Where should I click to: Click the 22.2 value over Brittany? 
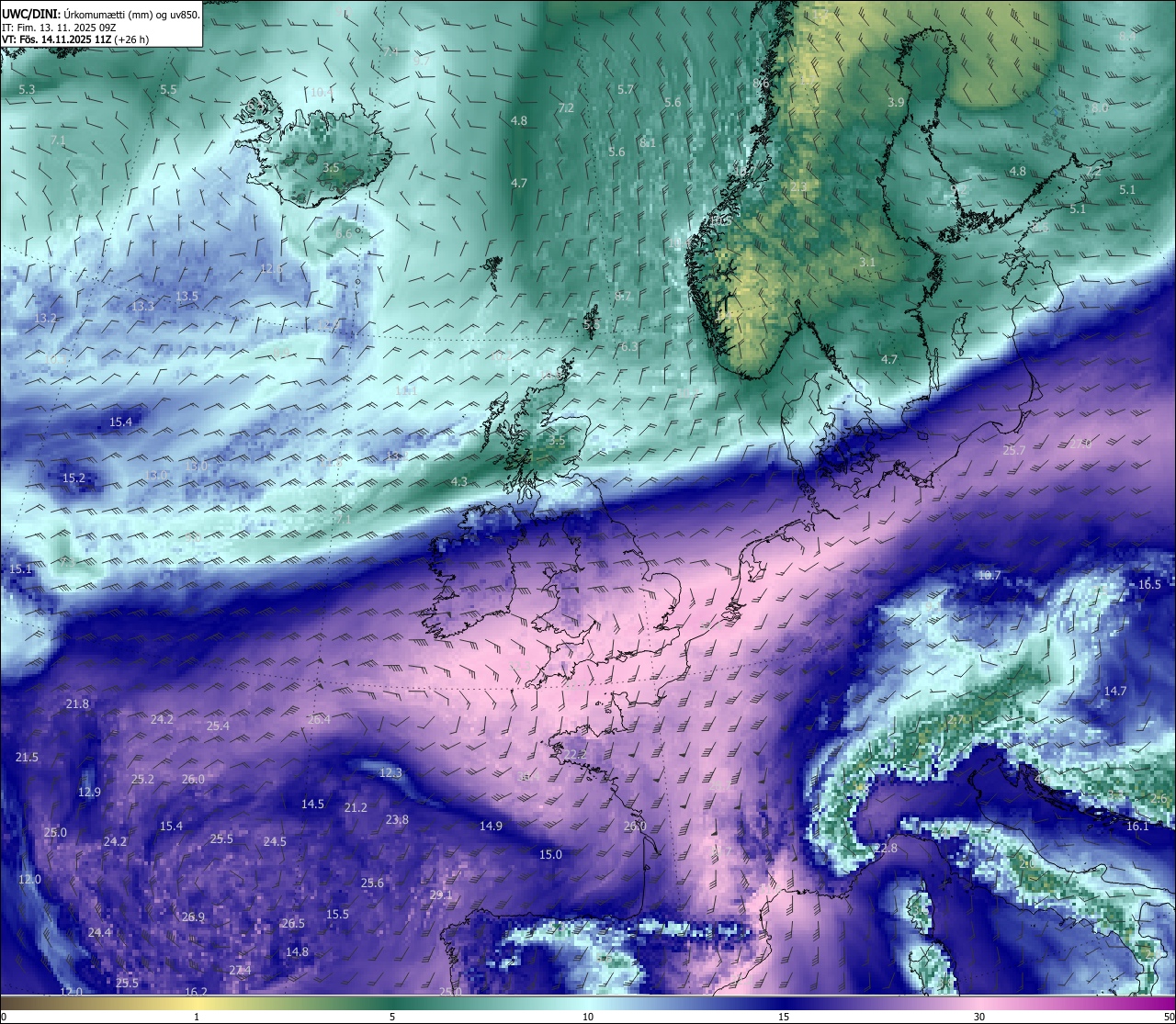click(575, 754)
